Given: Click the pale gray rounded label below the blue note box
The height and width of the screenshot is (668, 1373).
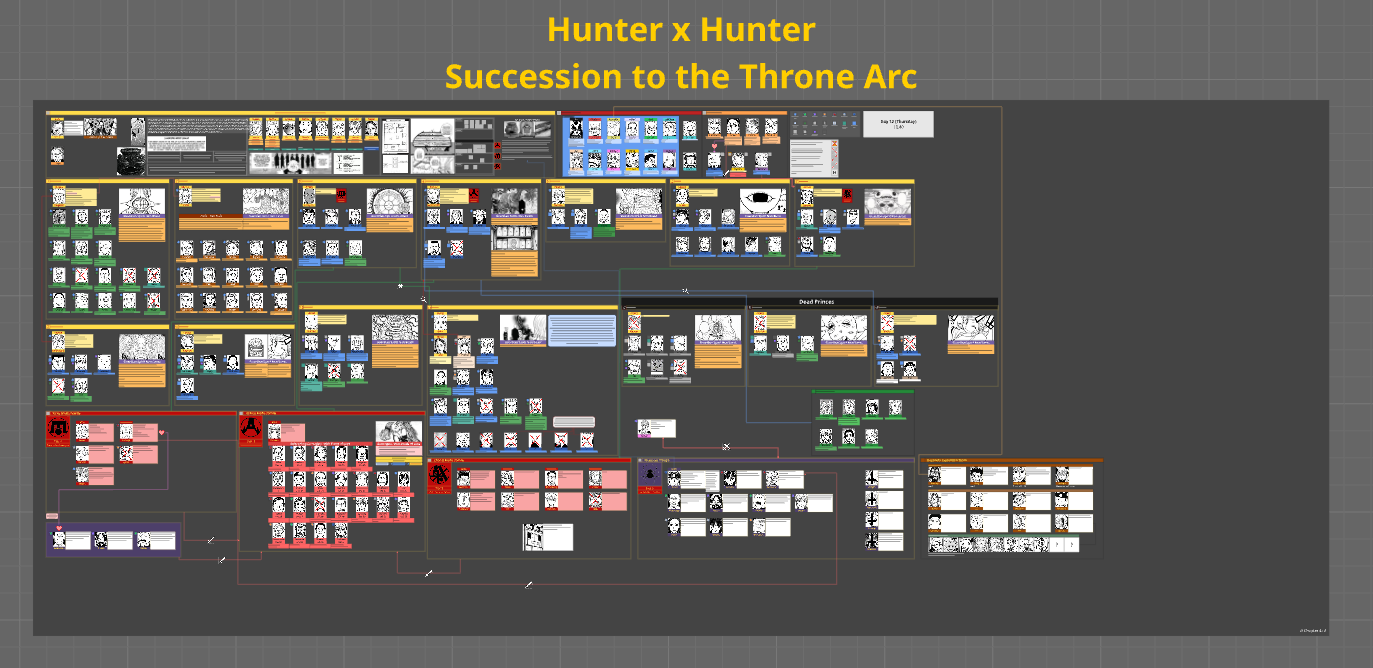Looking at the screenshot, I should click(574, 422).
